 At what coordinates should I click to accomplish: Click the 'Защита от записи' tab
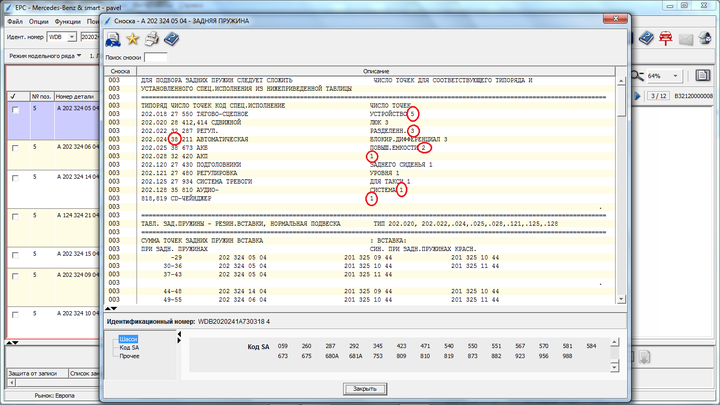(x=36, y=373)
